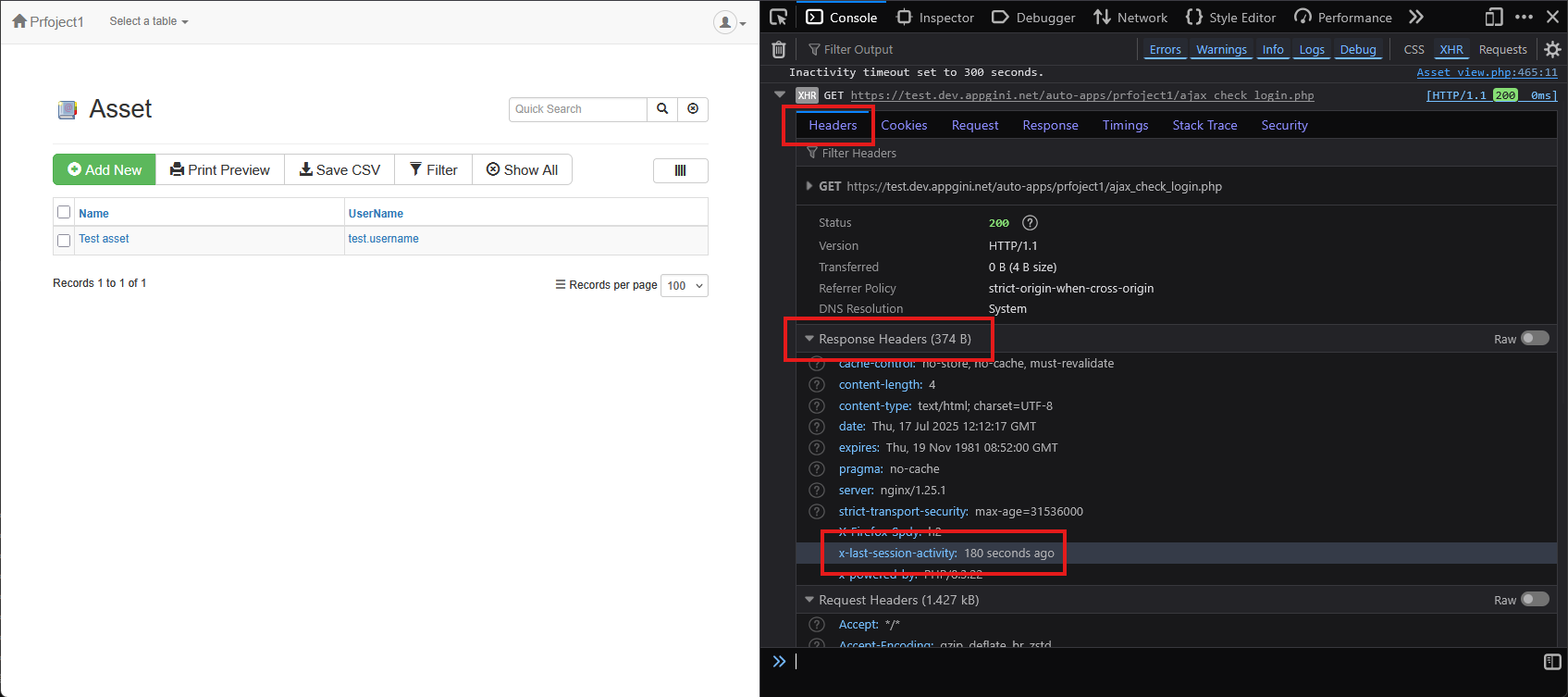Click the Add New button

point(105,170)
